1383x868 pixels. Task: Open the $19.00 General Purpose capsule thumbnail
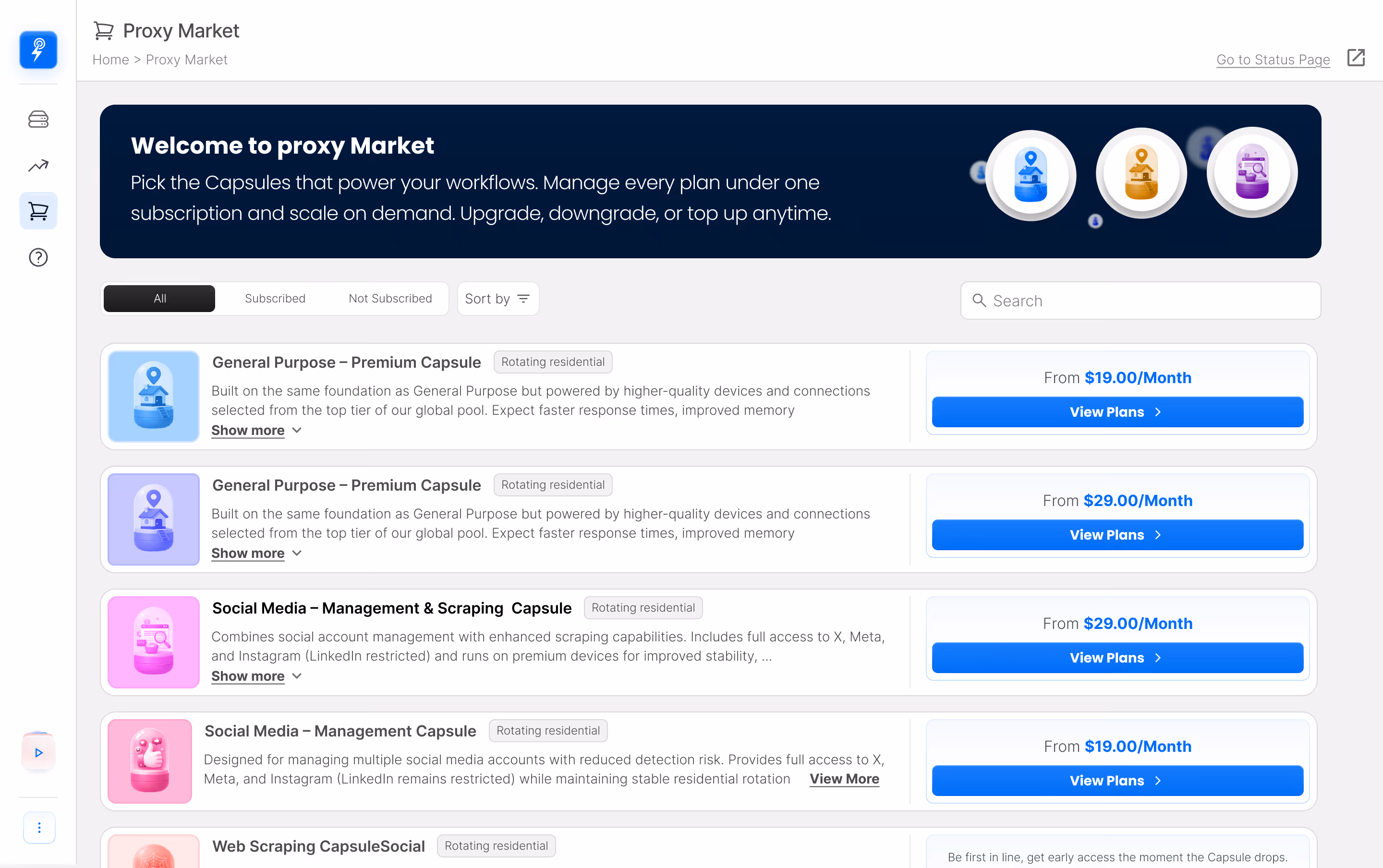pyautogui.click(x=153, y=396)
